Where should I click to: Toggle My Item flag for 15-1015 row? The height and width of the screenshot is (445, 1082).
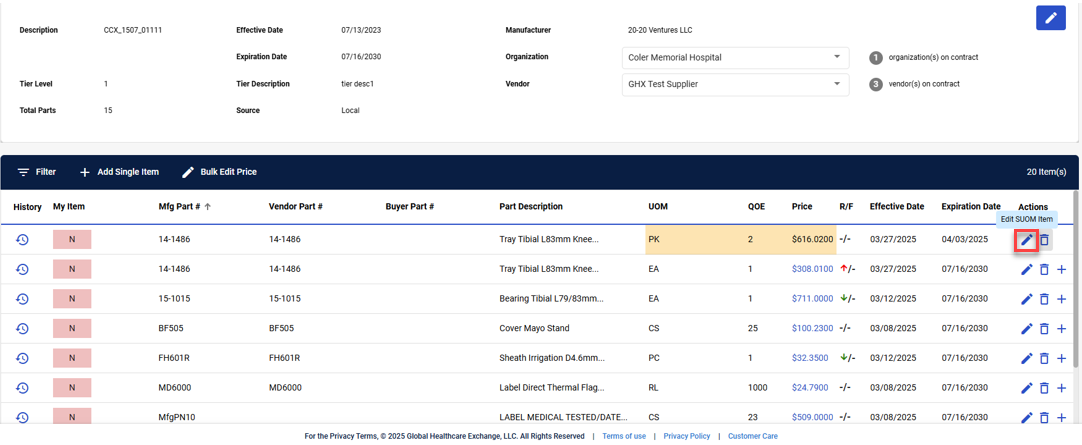[72, 299]
